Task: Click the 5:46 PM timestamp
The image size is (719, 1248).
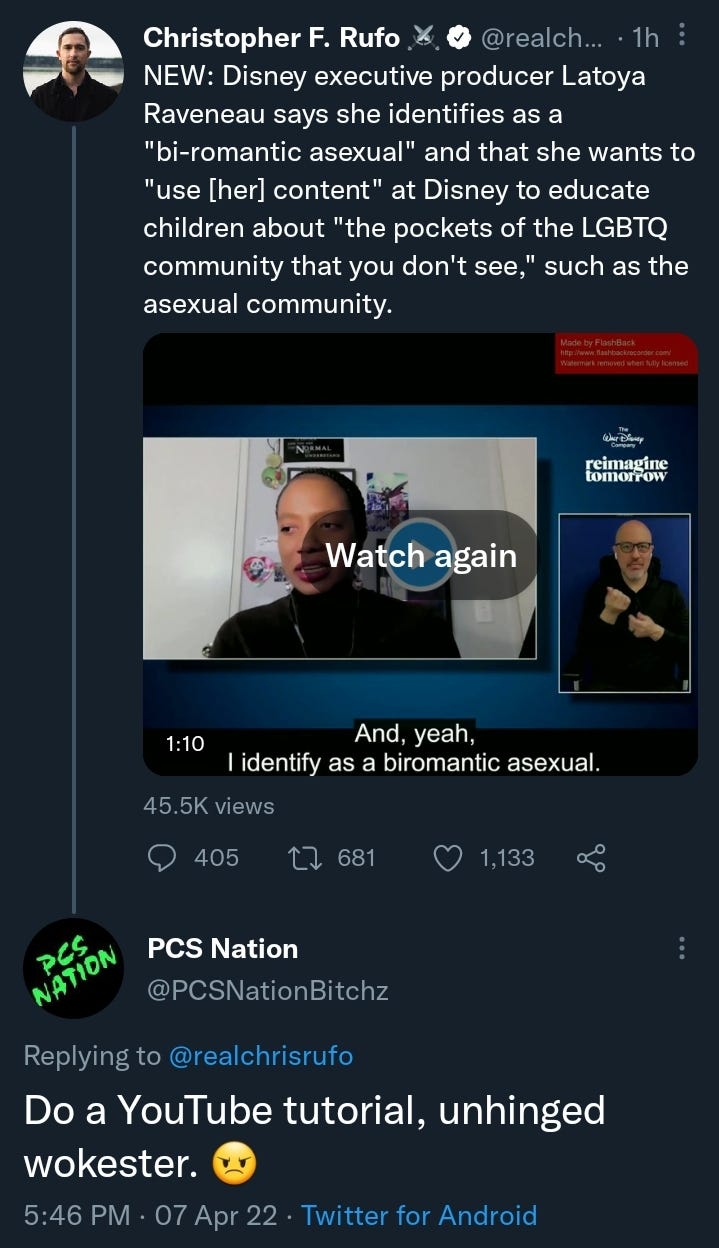Action: tap(77, 1215)
